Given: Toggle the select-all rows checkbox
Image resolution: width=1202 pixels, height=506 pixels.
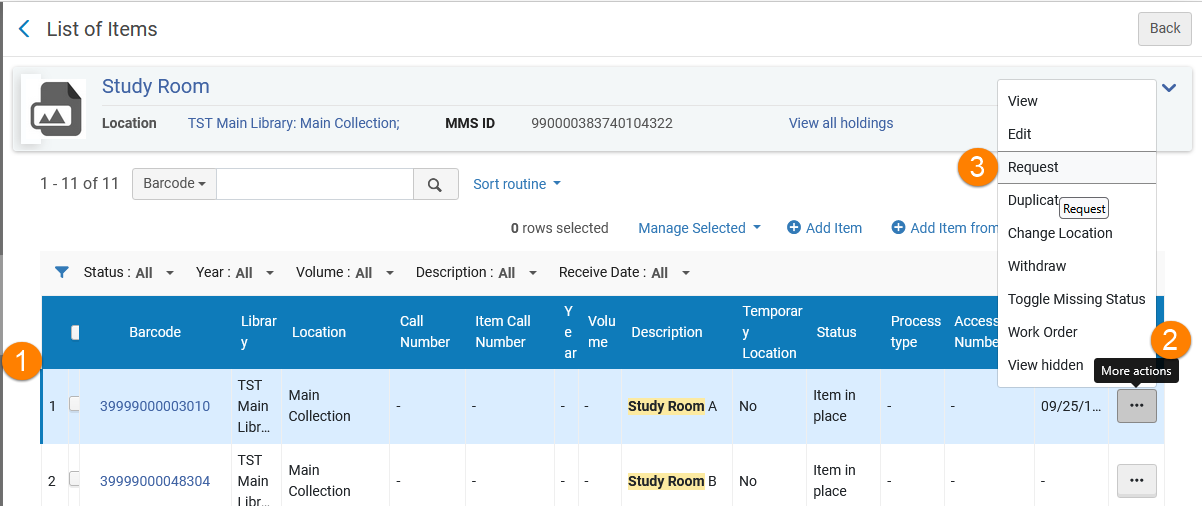Looking at the screenshot, I should click(x=75, y=332).
